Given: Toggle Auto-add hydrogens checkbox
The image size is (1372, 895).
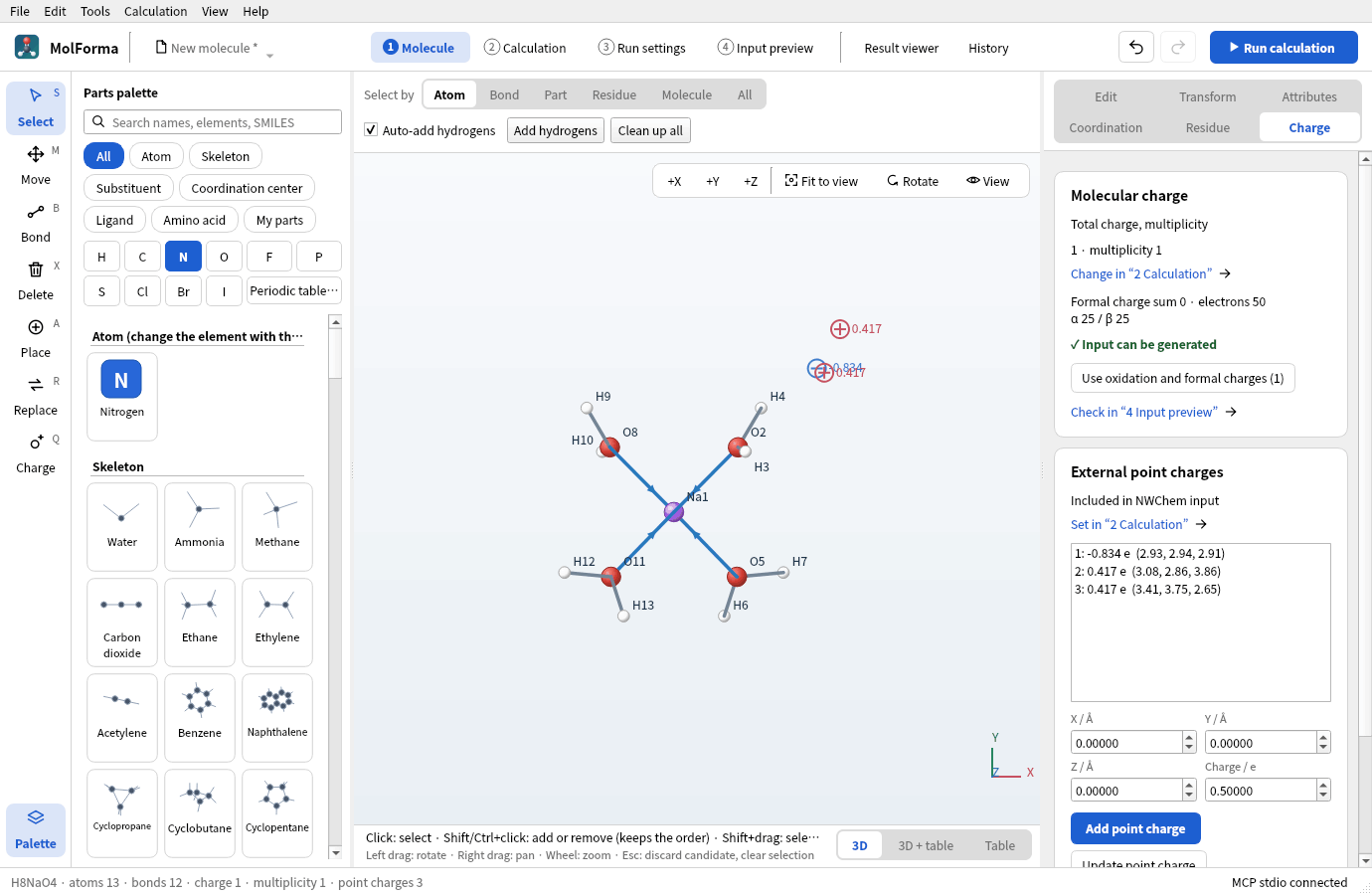Looking at the screenshot, I should coord(371,130).
